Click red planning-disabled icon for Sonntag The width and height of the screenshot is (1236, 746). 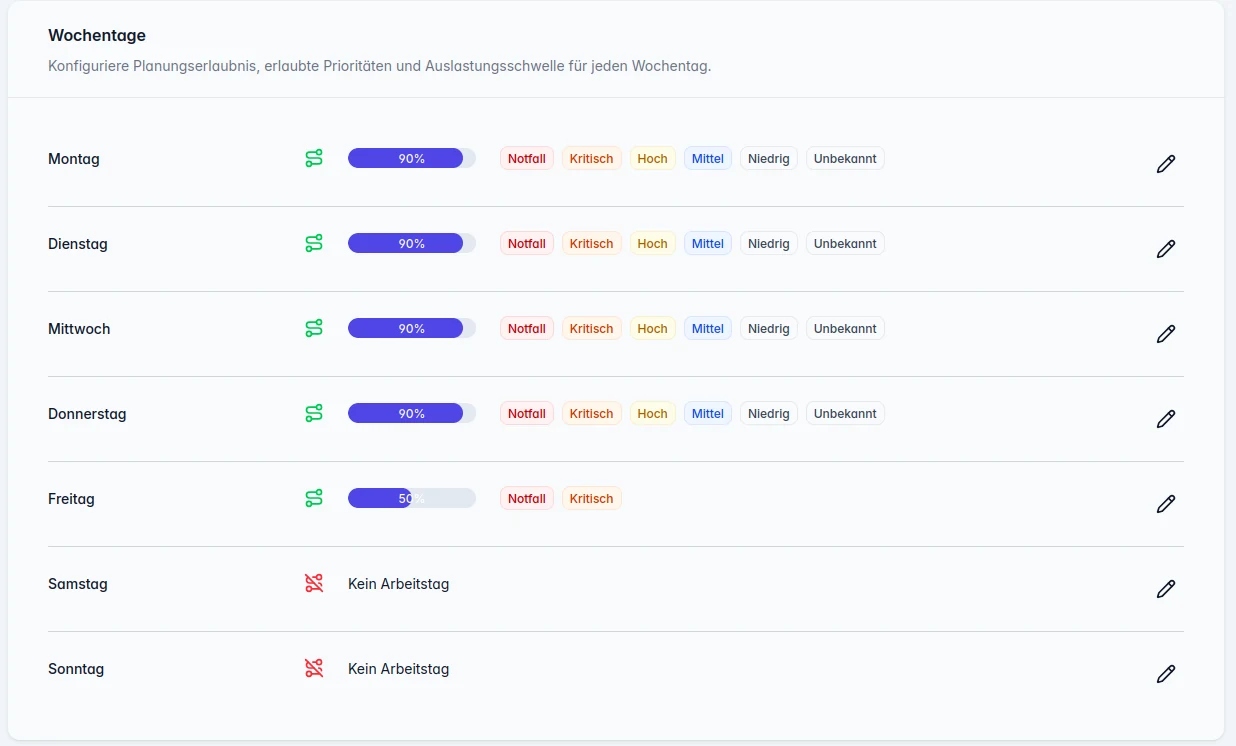(314, 668)
